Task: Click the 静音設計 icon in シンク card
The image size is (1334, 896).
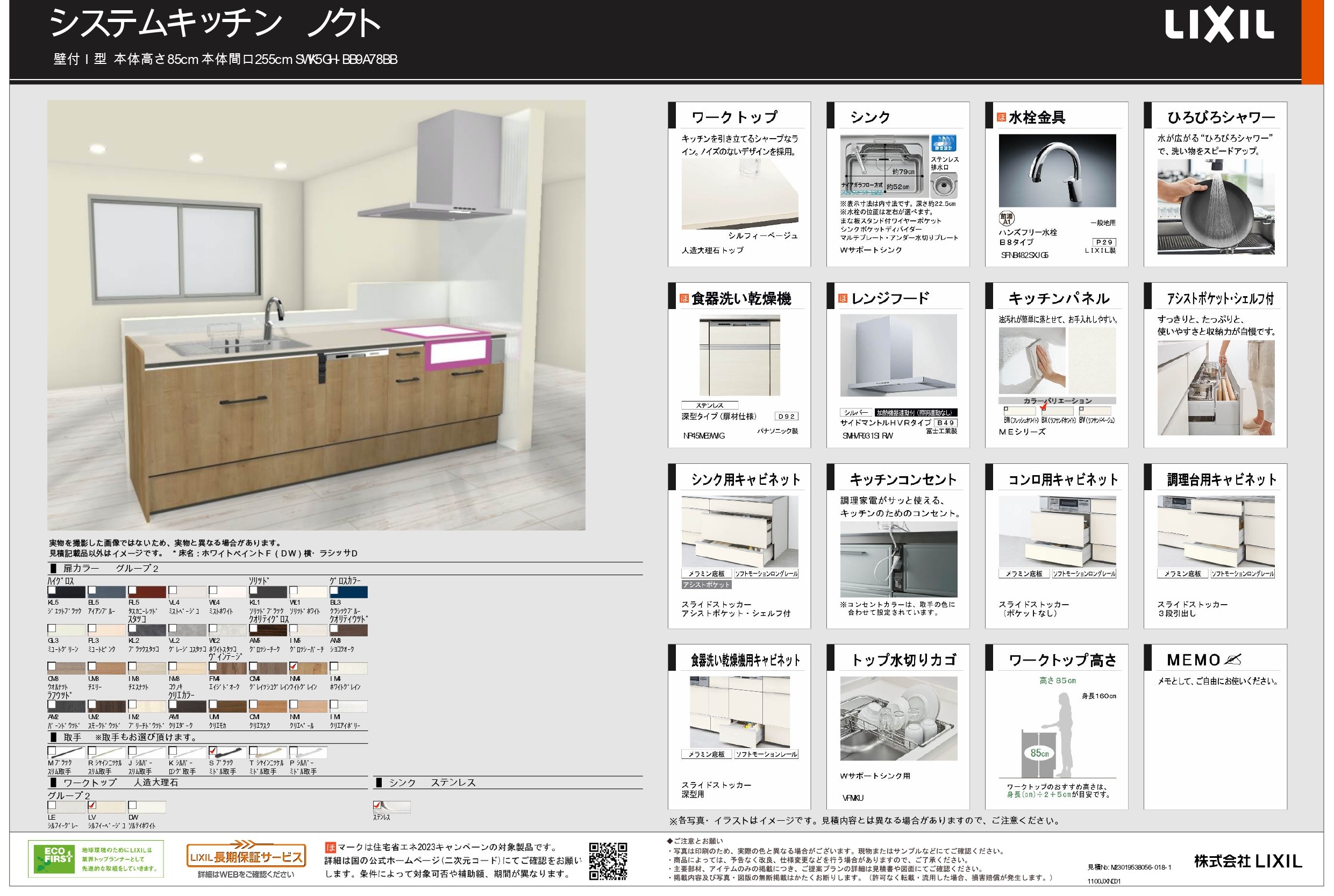Action: pyautogui.click(x=943, y=143)
